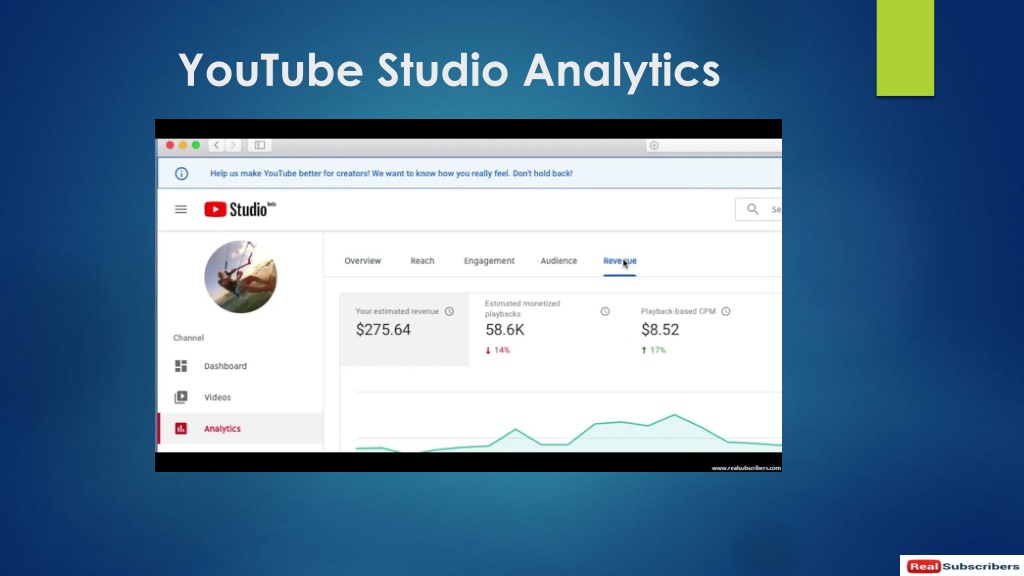The width and height of the screenshot is (1024, 576).
Task: Click the Analytics bar chart icon
Action: [x=181, y=428]
